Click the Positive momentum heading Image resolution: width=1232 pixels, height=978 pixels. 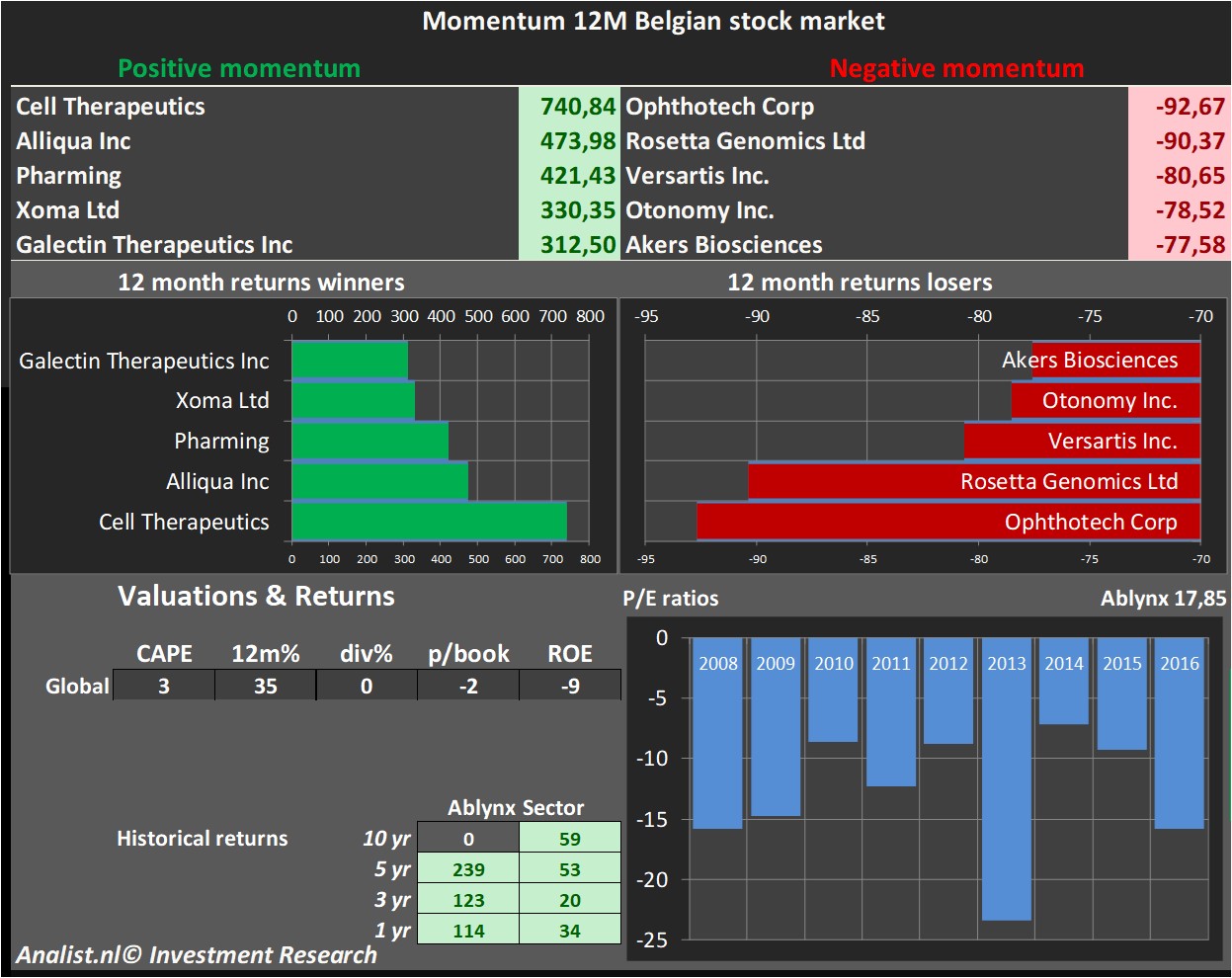pos(239,68)
